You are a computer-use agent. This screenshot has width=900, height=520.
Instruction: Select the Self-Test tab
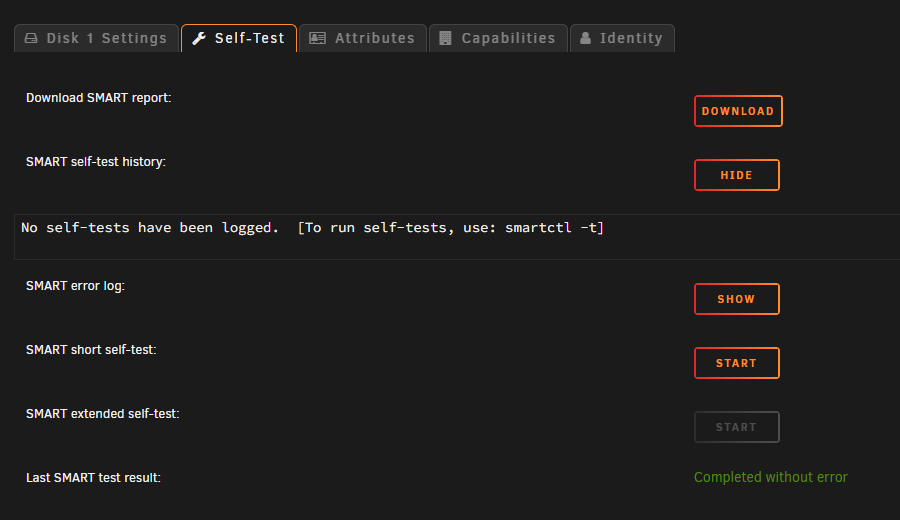pos(239,38)
